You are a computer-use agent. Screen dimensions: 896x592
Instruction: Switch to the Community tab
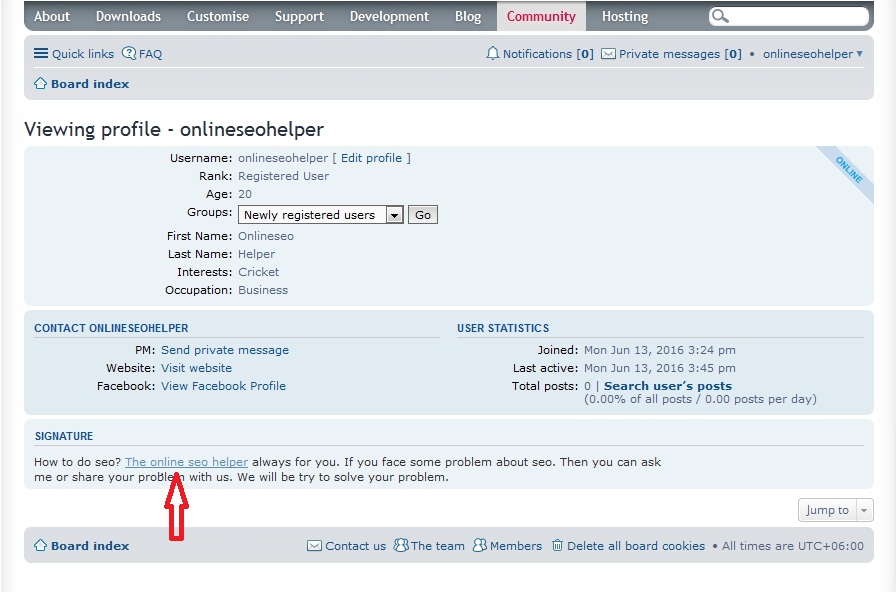point(540,16)
